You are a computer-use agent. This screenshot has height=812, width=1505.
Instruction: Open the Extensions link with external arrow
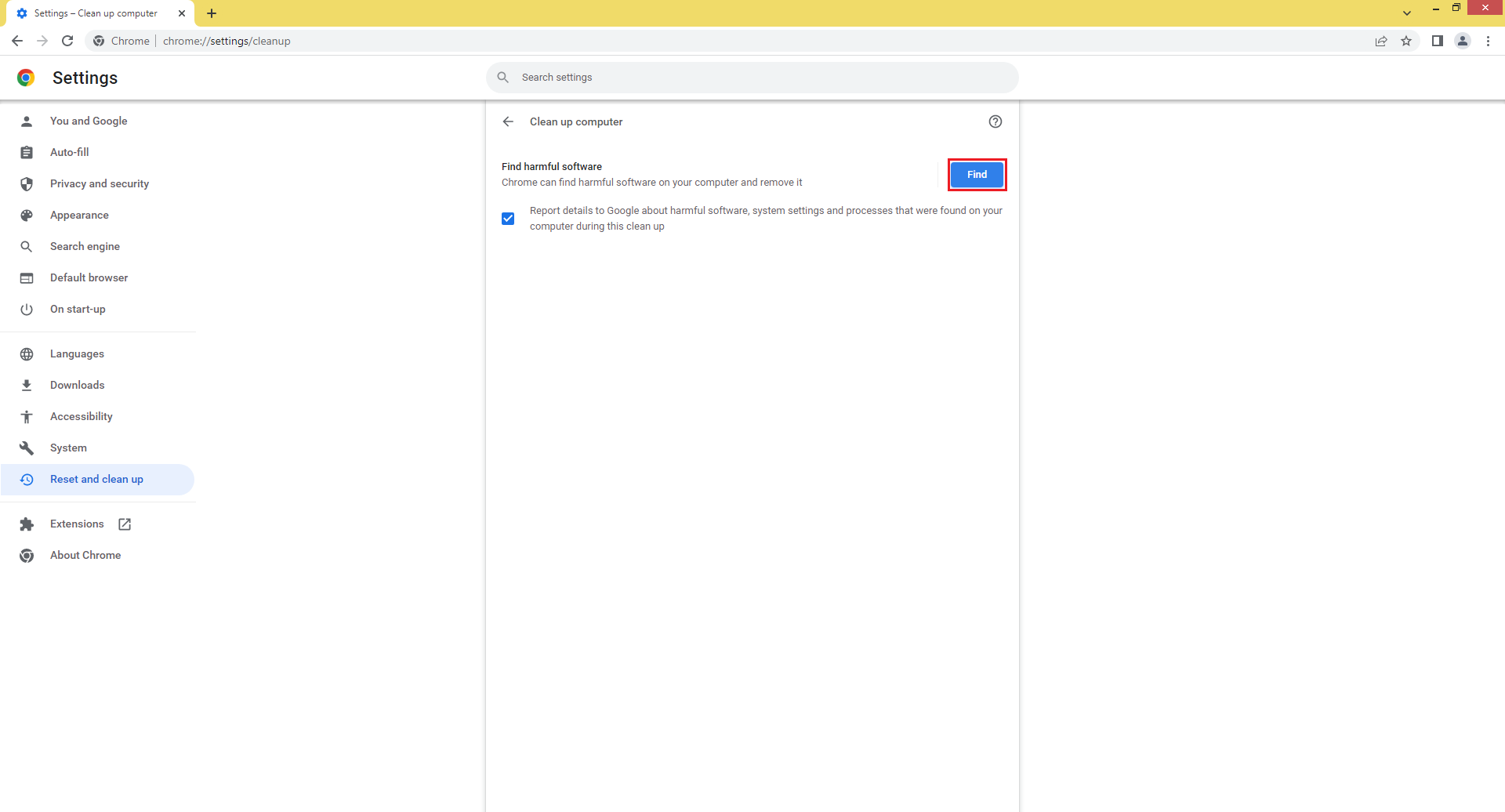[x=77, y=524]
